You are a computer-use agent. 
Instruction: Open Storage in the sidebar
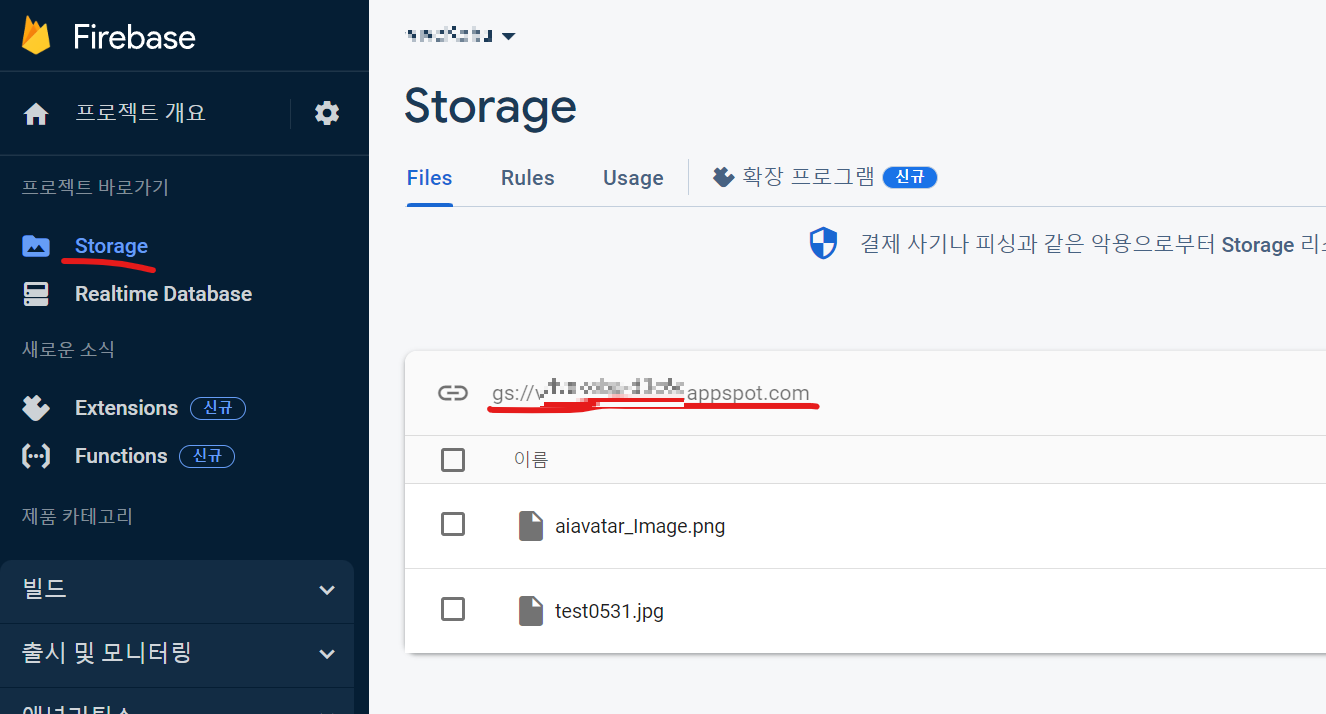click(x=111, y=246)
